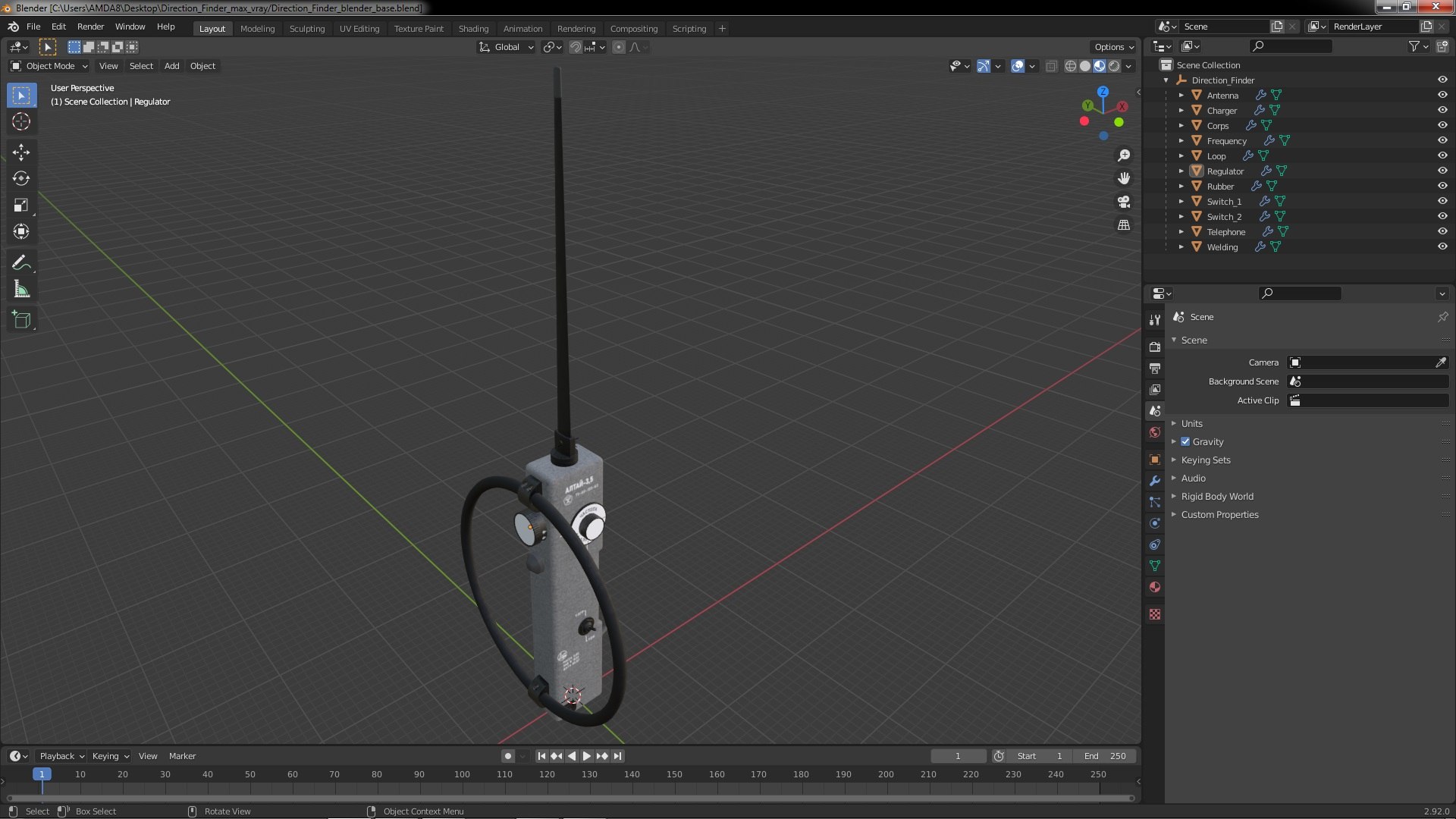Jump to the end frame button

[x=617, y=756]
